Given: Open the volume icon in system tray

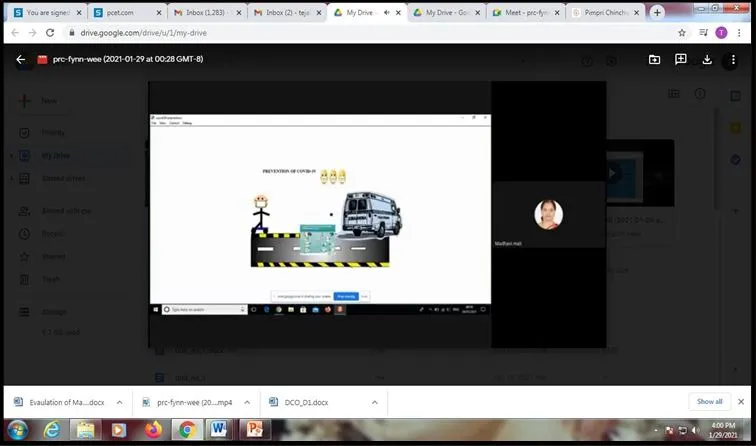Looking at the screenshot, I should pyautogui.click(x=695, y=430).
